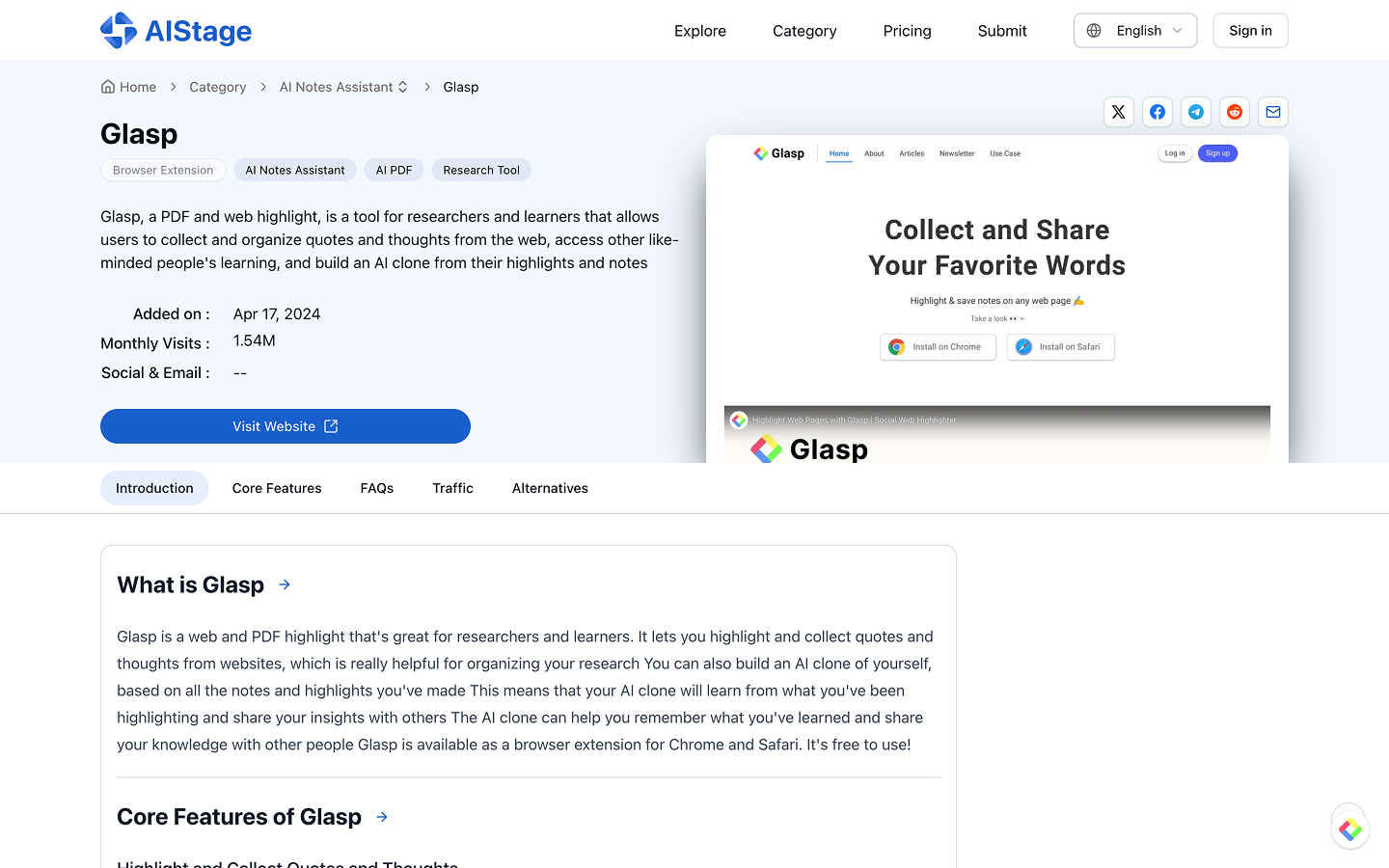The height and width of the screenshot is (868, 1389).
Task: Click the Core Features of Glasp heading
Action: coord(239,817)
